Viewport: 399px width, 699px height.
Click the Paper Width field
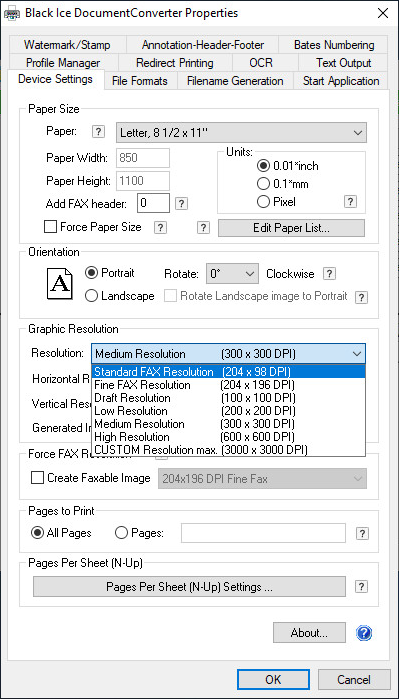pos(143,158)
